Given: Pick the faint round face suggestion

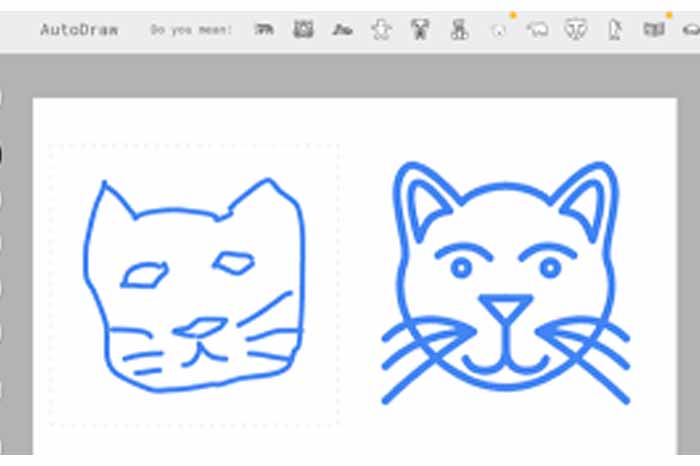Looking at the screenshot, I should [x=498, y=31].
